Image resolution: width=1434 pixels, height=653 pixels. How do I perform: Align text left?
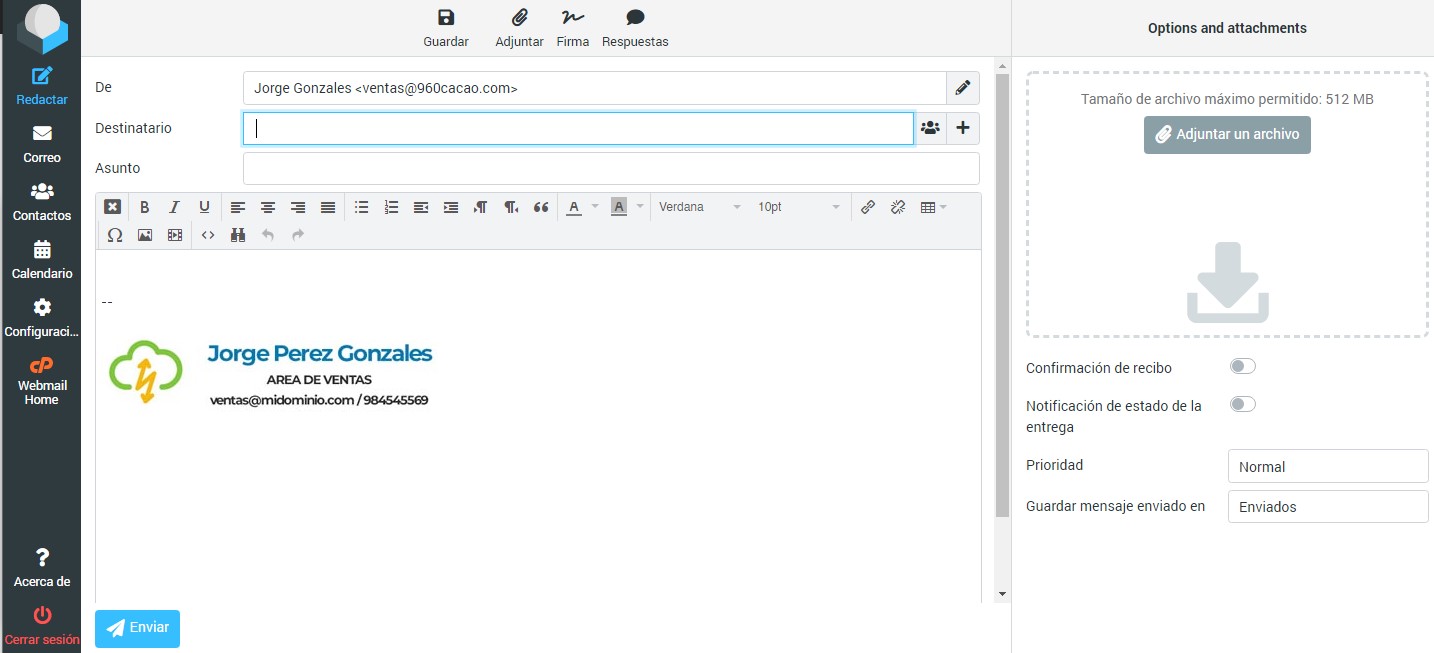238,207
